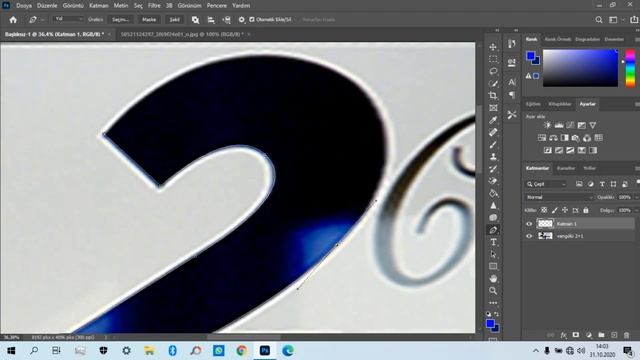The width and height of the screenshot is (640, 360).
Task: Create a new layer
Action: 614,335
